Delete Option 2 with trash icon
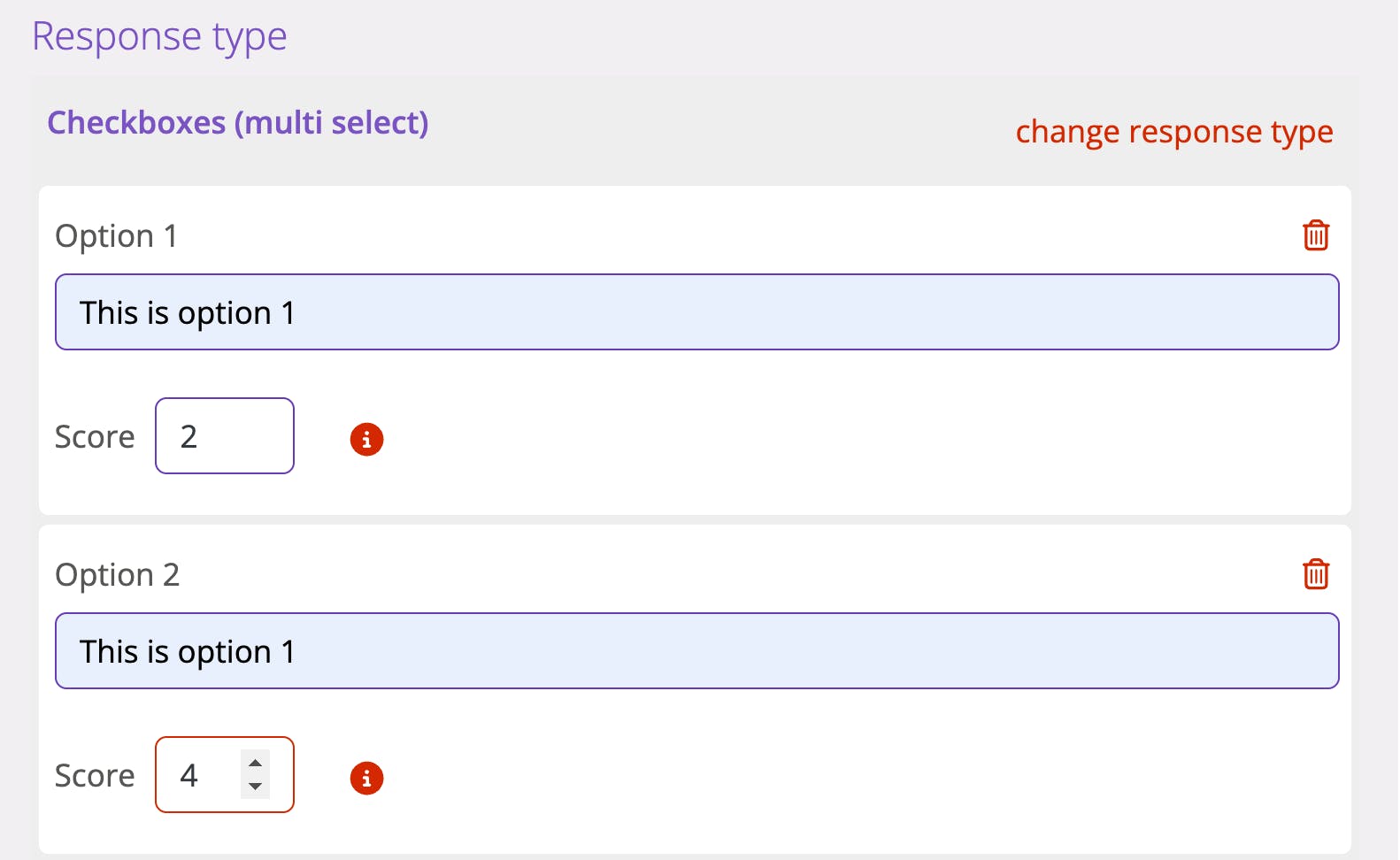 [x=1316, y=574]
